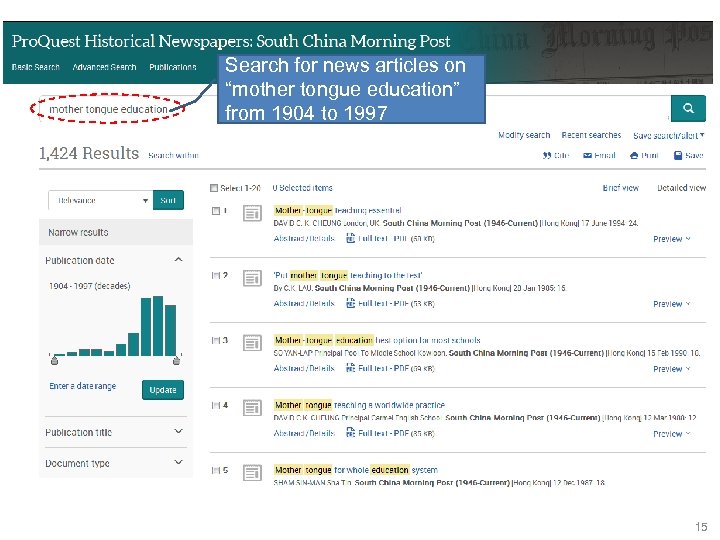Image resolution: width=720 pixels, height=540 pixels.
Task: Click Abstract/Details for result 1
Action: [x=304, y=238]
